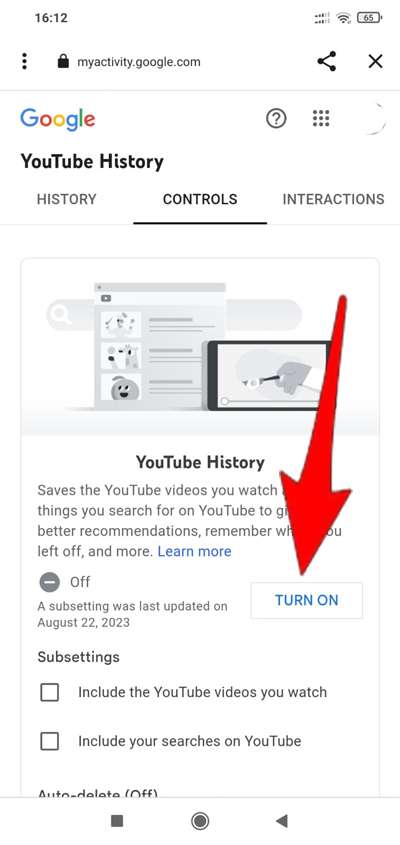Tap the Android home circle button
This screenshot has height=845, width=400.
(200, 821)
